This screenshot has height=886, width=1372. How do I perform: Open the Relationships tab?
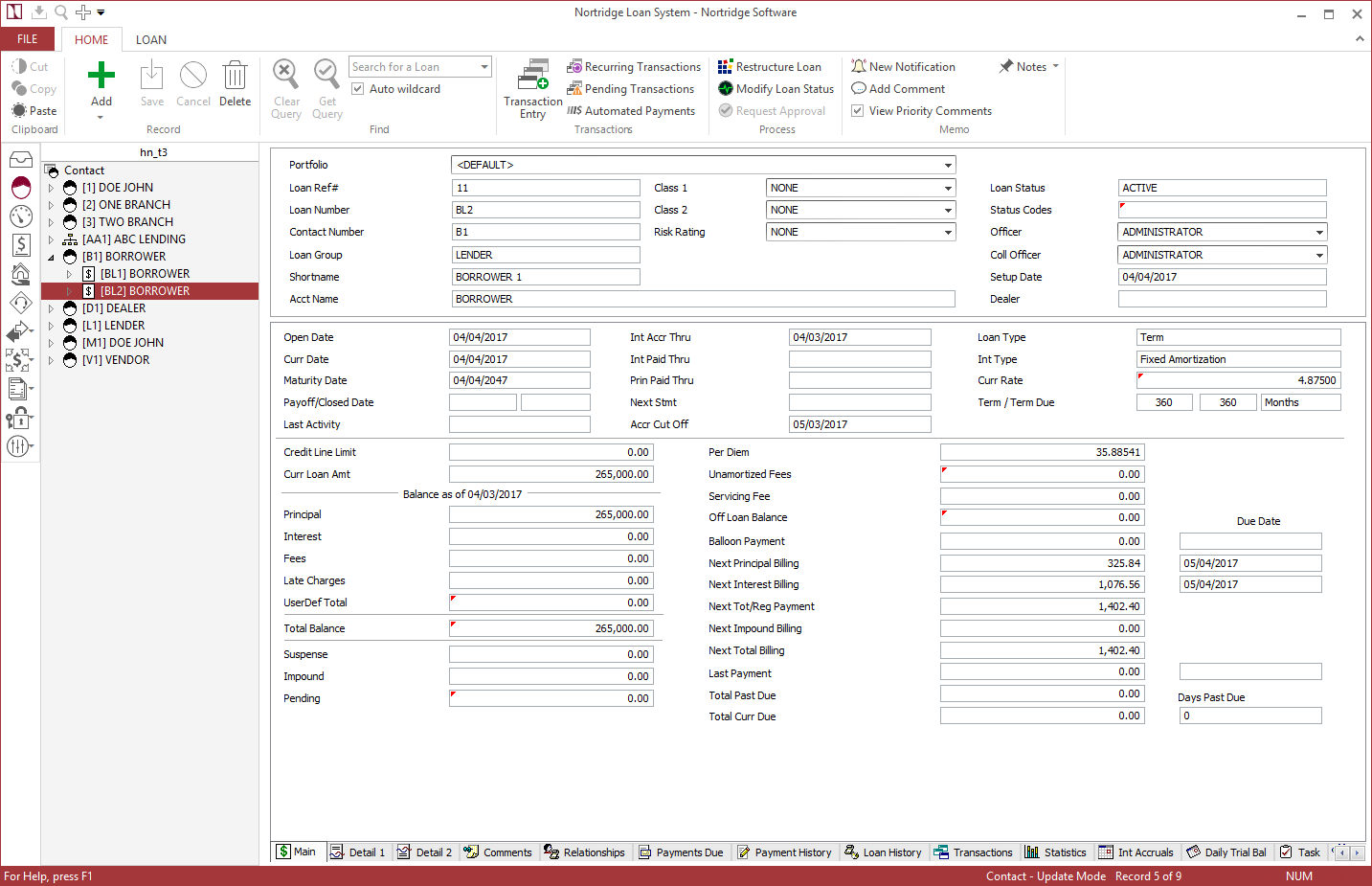click(x=584, y=852)
